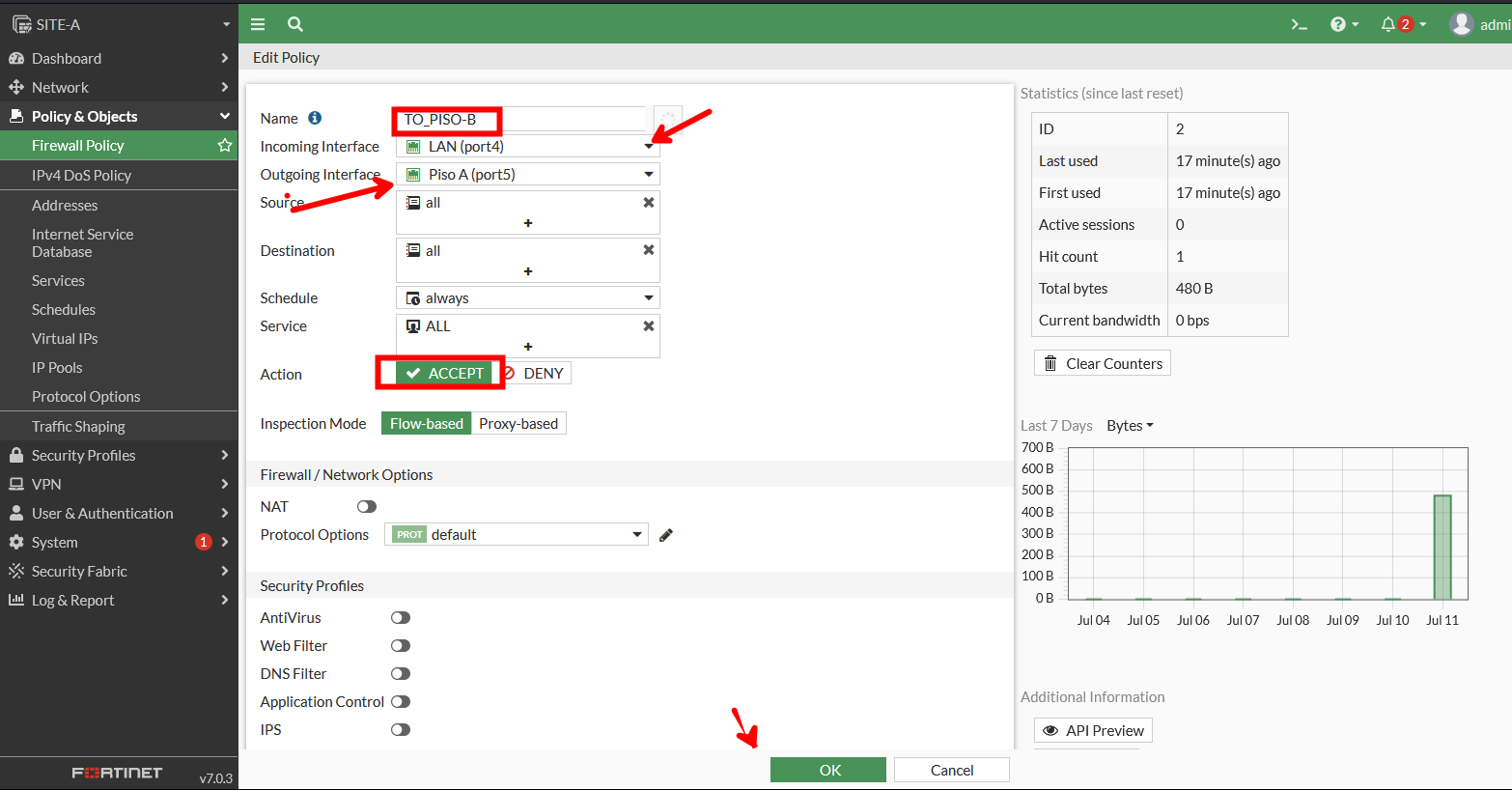Remove 'all' from Source with X icon

pyautogui.click(x=649, y=203)
